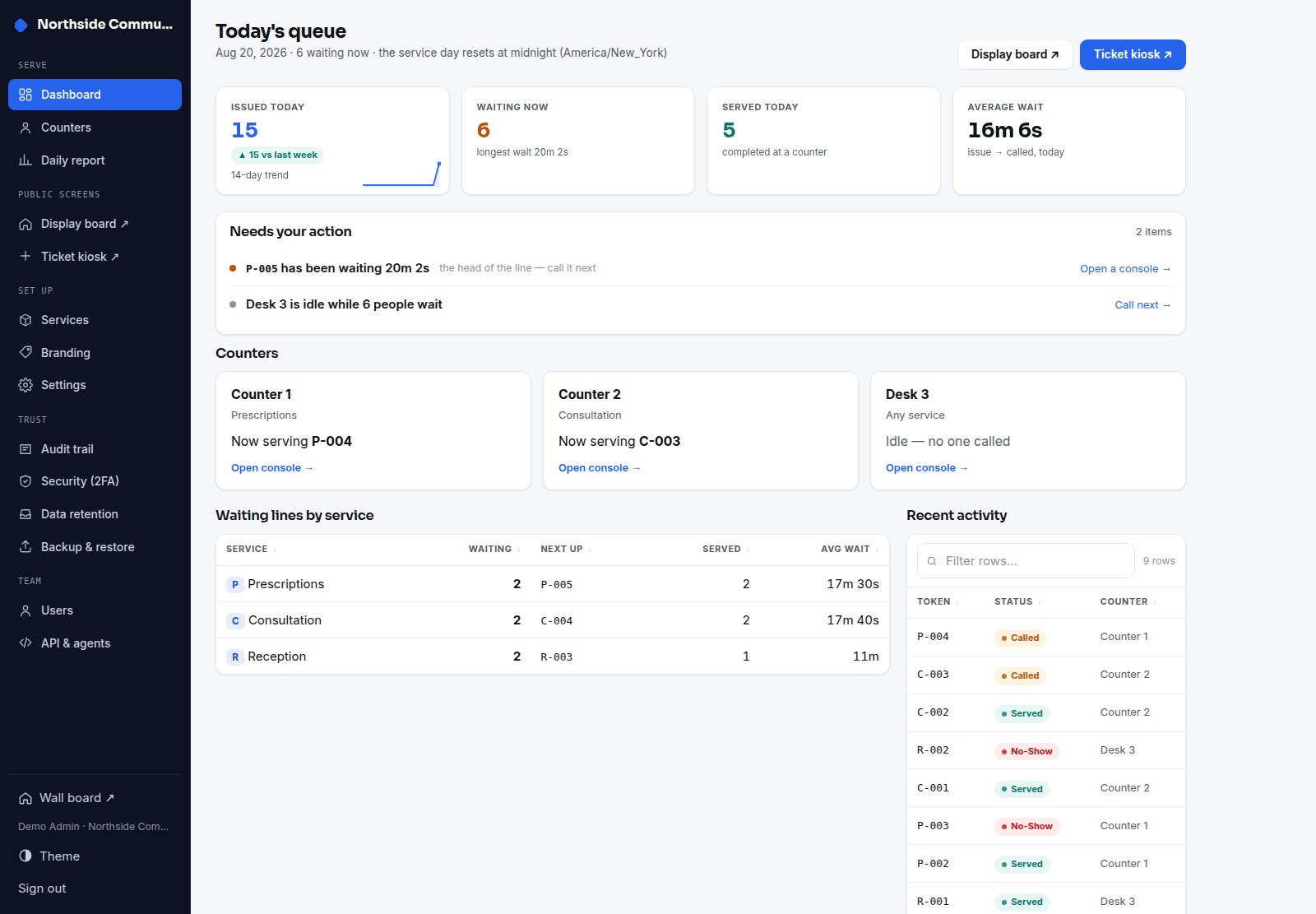Open API & agents in the sidebar
This screenshot has height=914, width=1316.
click(95, 643)
